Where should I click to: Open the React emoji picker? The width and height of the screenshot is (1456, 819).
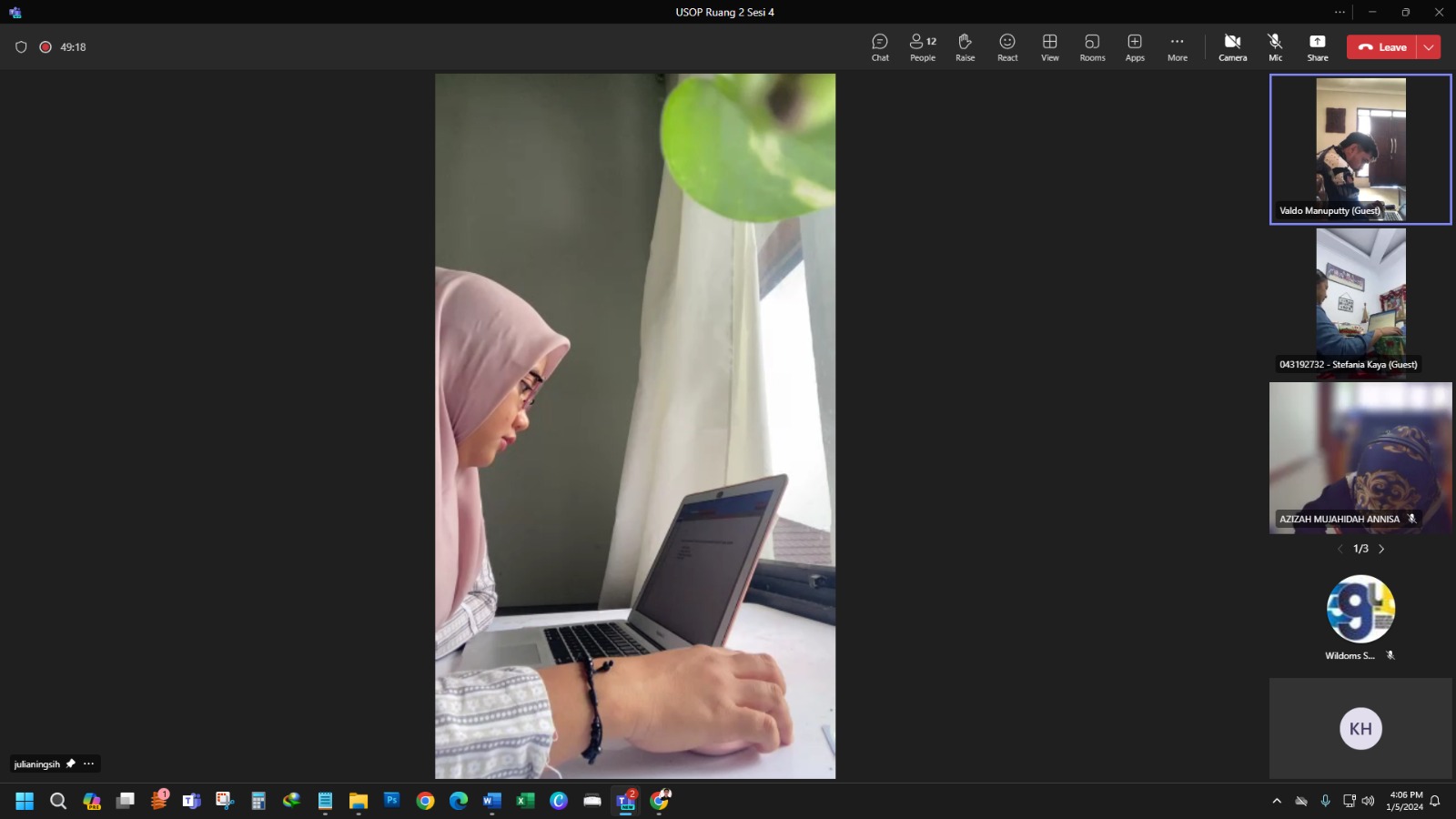click(x=1007, y=47)
